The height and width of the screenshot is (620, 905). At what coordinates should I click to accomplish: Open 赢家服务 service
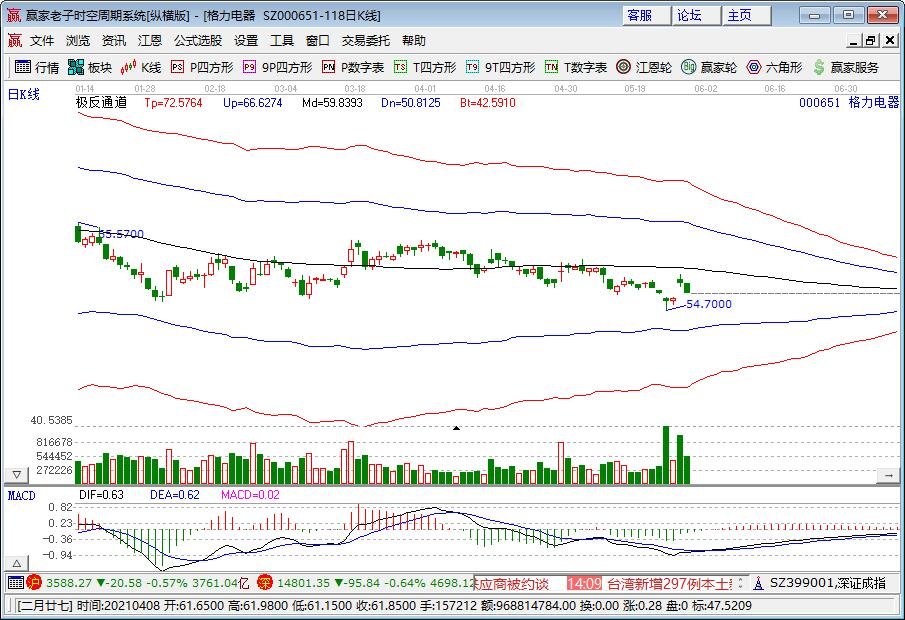click(846, 68)
